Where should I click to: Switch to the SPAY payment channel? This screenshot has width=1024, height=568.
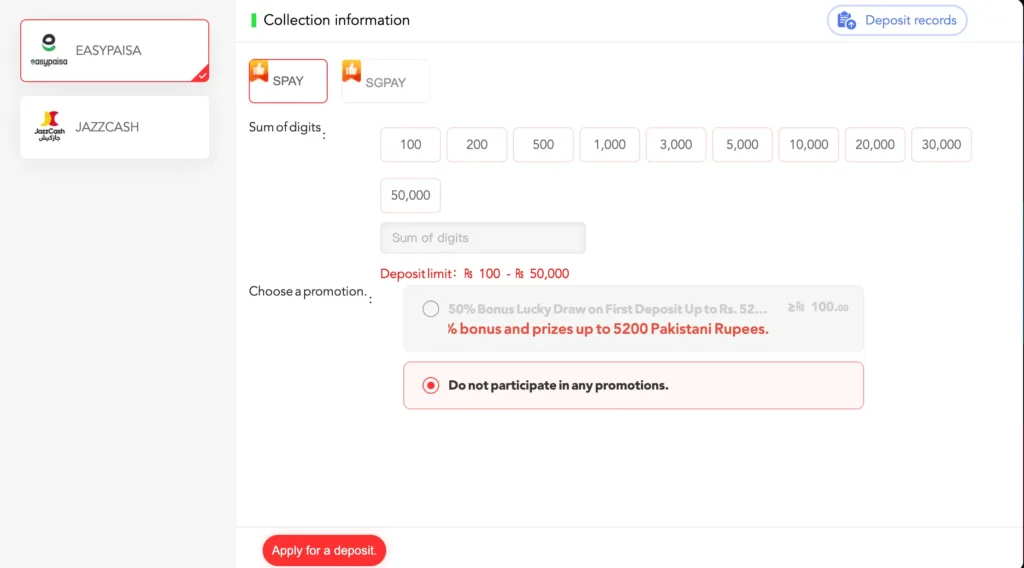tap(288, 81)
